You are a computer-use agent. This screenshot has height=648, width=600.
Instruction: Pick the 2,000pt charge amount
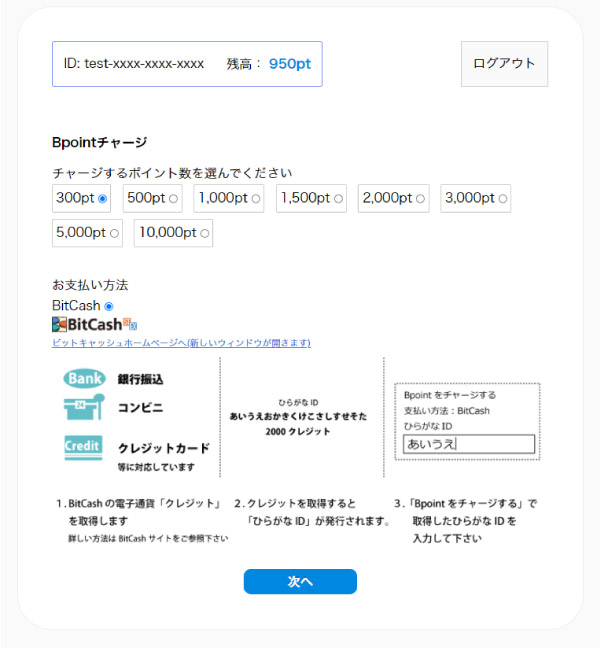point(420,199)
